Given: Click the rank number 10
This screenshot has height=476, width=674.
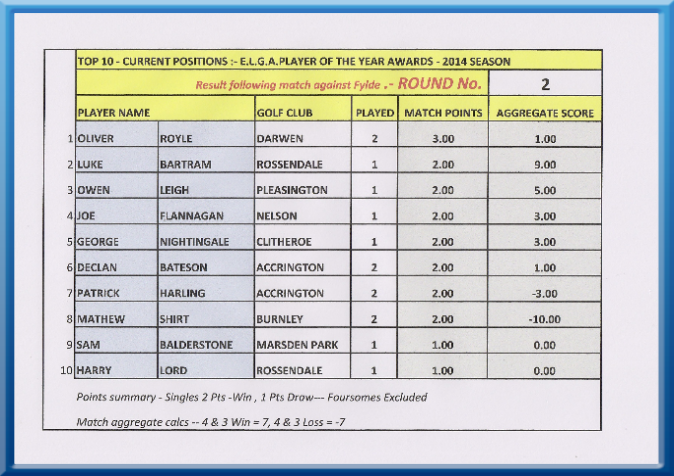Looking at the screenshot, I should [66, 370].
